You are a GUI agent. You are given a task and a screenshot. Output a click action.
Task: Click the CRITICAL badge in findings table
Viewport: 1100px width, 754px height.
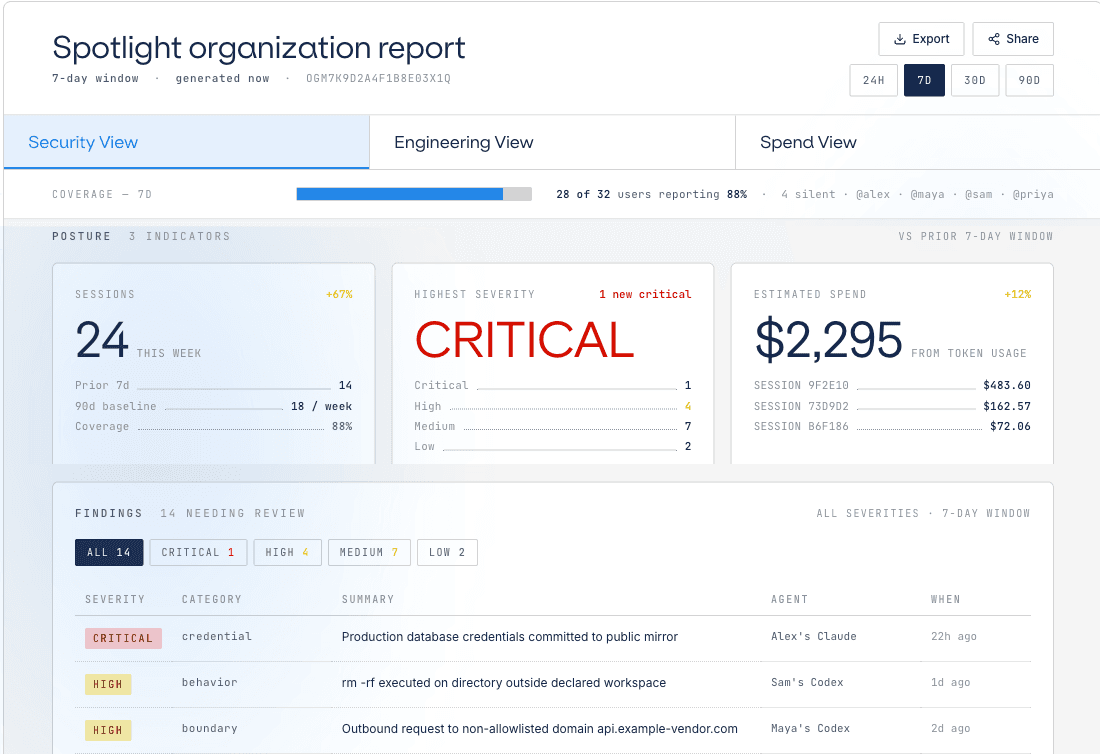pyautogui.click(x=123, y=638)
